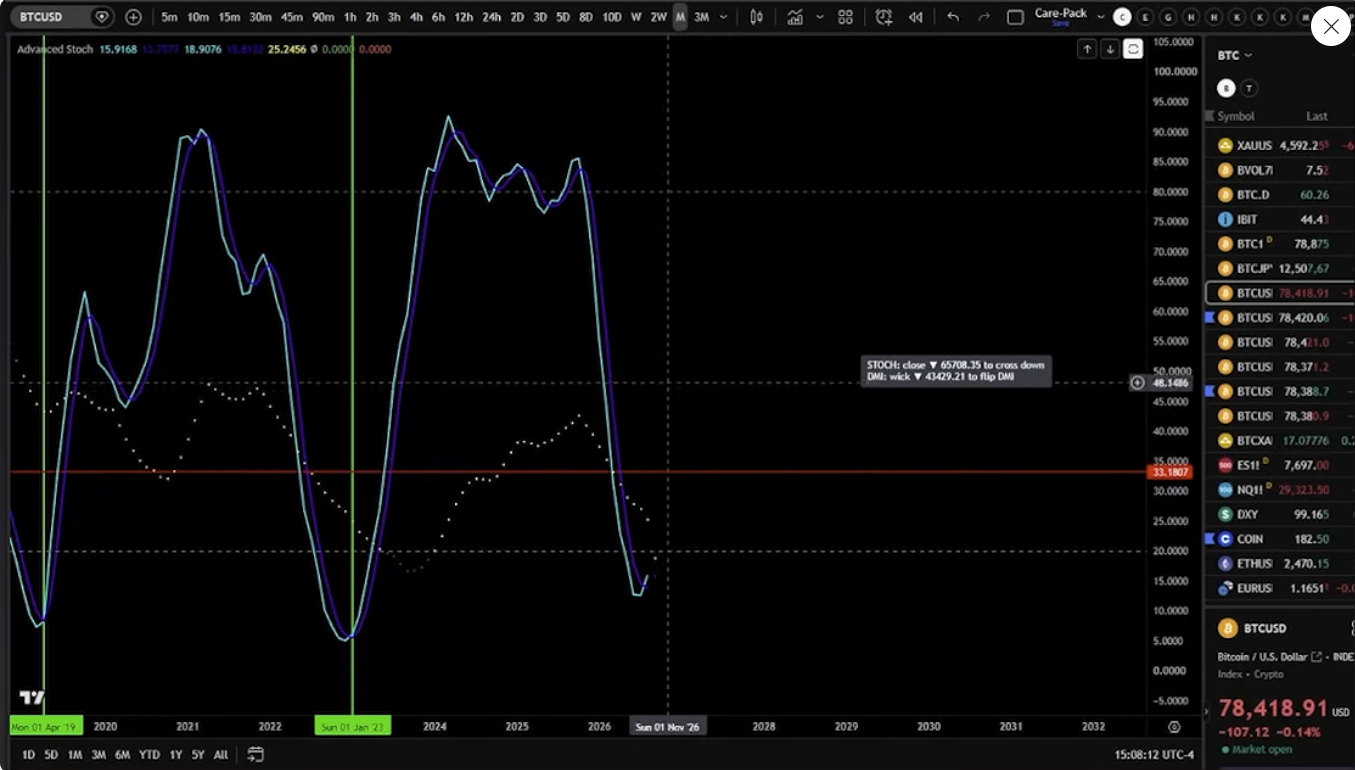This screenshot has width=1355, height=770.
Task: Open BTC.D in the watchlist
Action: [1280, 194]
